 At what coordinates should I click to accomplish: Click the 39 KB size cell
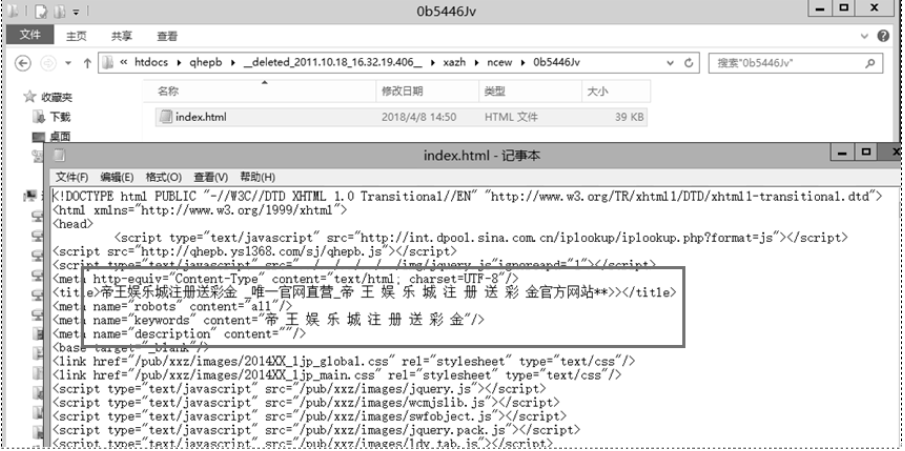[x=629, y=117]
